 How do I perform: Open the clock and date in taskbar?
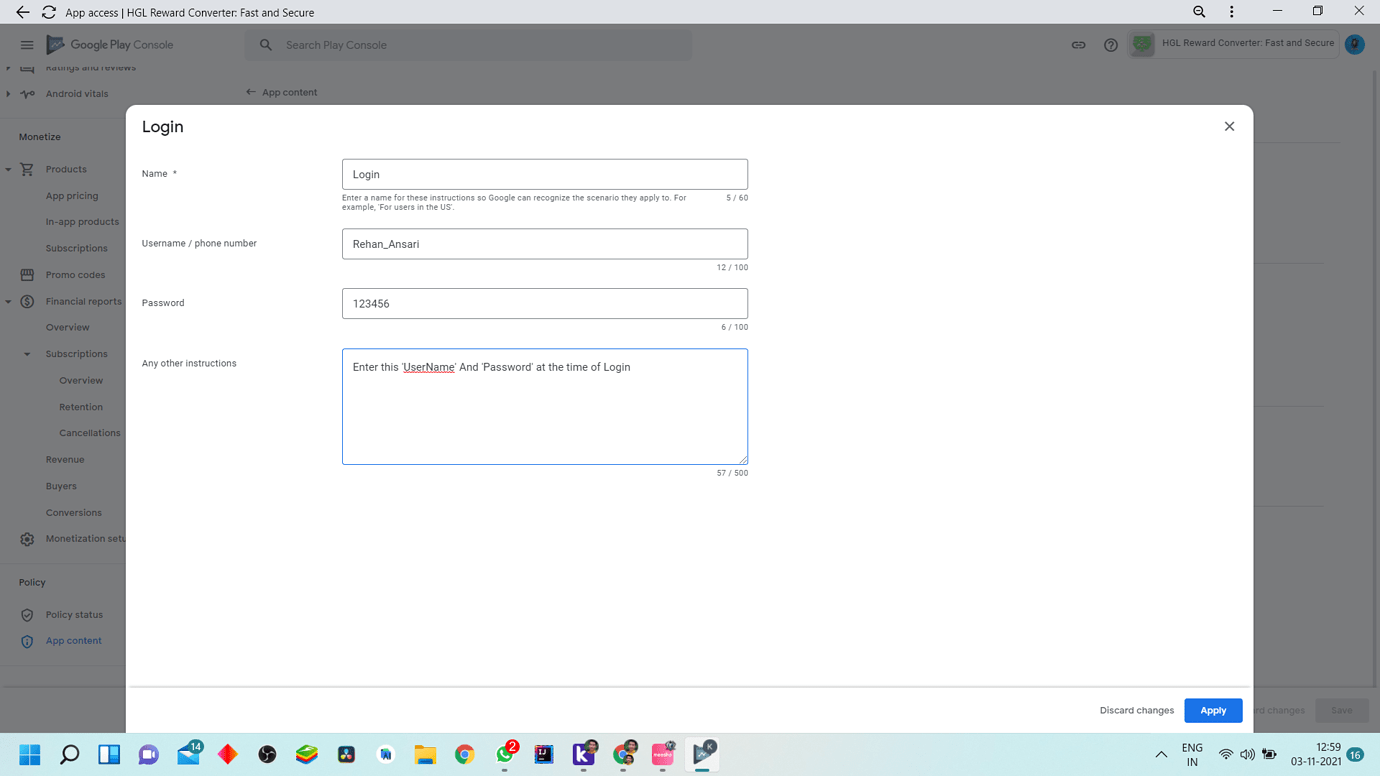coord(1316,754)
